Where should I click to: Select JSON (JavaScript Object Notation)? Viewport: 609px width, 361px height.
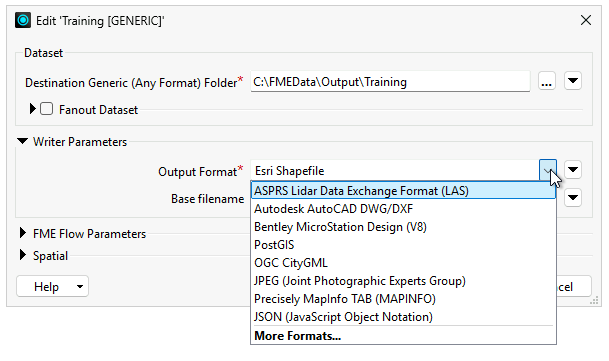coord(403,317)
